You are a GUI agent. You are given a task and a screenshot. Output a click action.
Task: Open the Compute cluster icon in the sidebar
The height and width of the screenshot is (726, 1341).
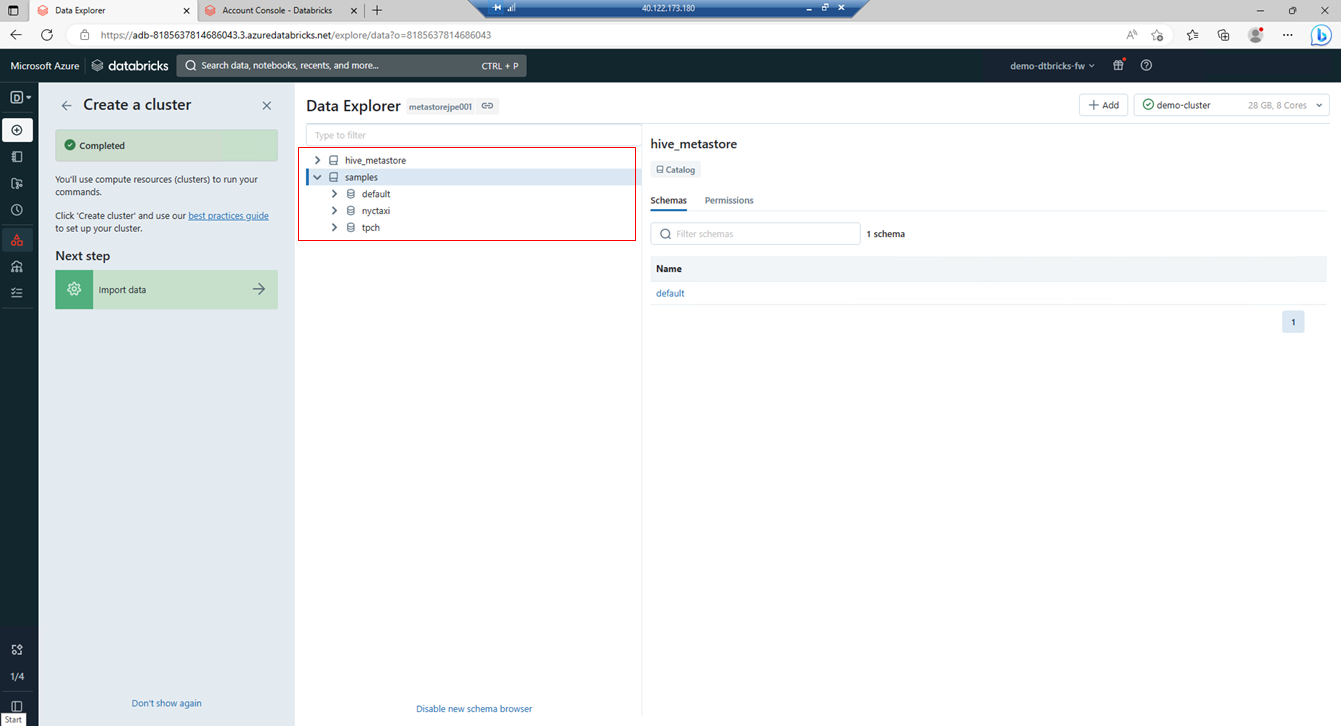(17, 267)
